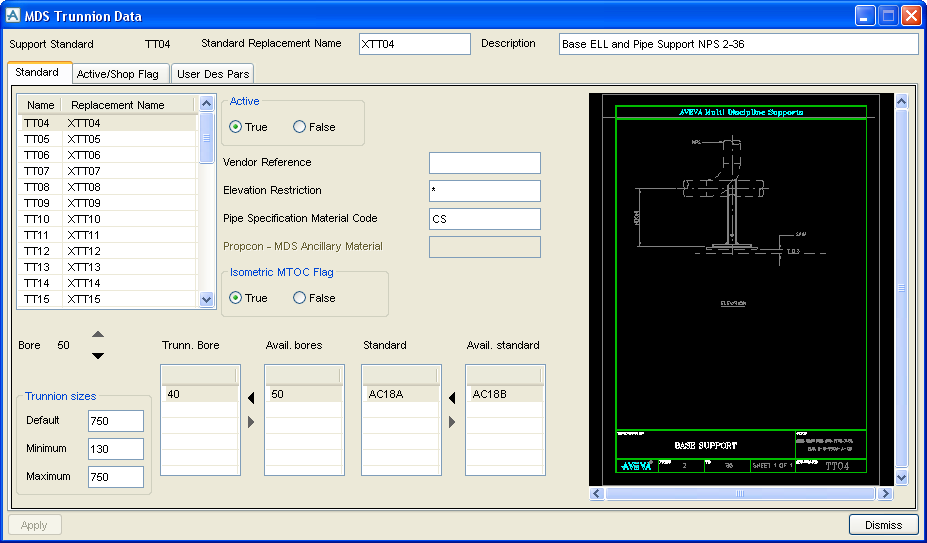
Task: Click the Standard Replacement Name field
Action: pos(415,44)
